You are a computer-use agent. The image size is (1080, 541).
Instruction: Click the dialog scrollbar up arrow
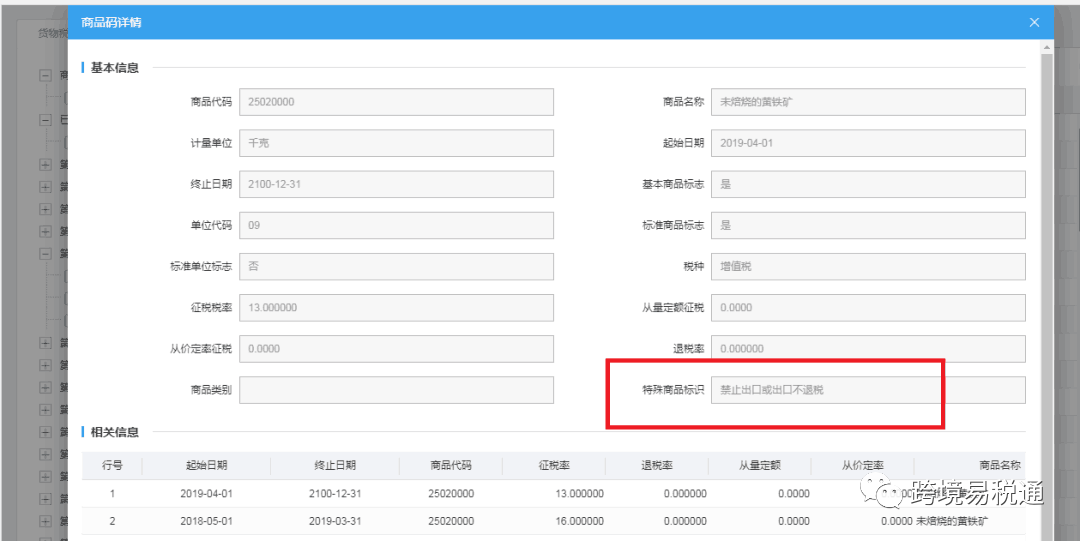click(1047, 47)
